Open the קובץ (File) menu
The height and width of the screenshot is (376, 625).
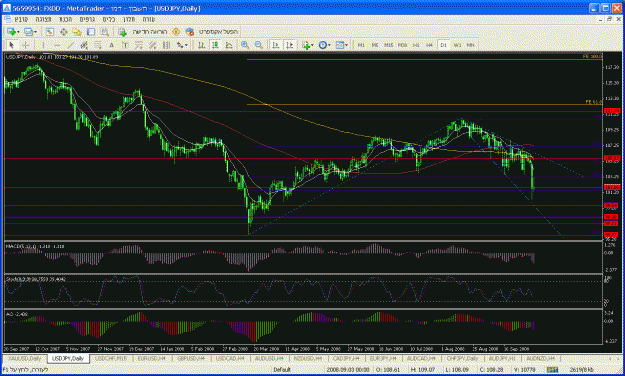21,20
